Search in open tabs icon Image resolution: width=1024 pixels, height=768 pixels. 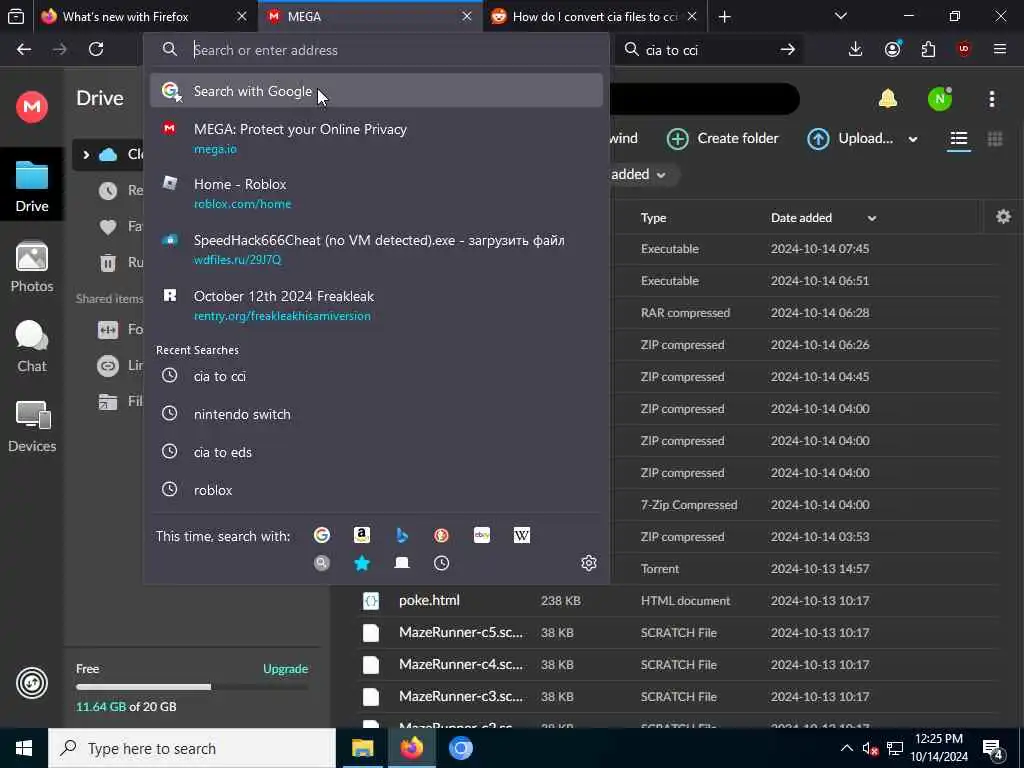point(402,563)
